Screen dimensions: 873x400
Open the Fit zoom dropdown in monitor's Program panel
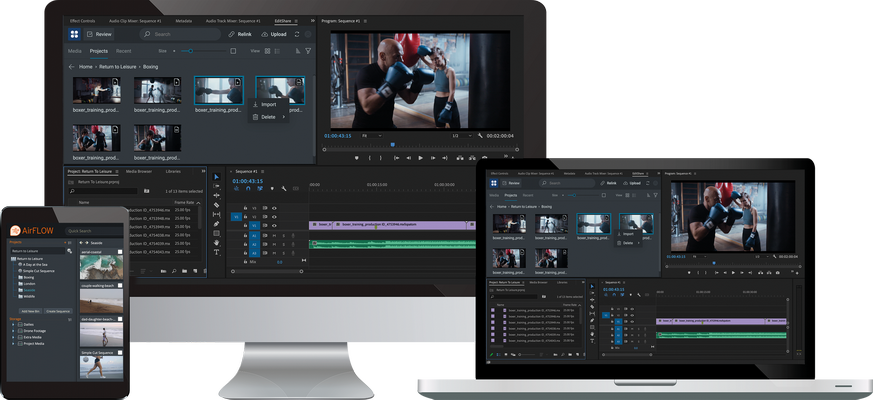[371, 135]
